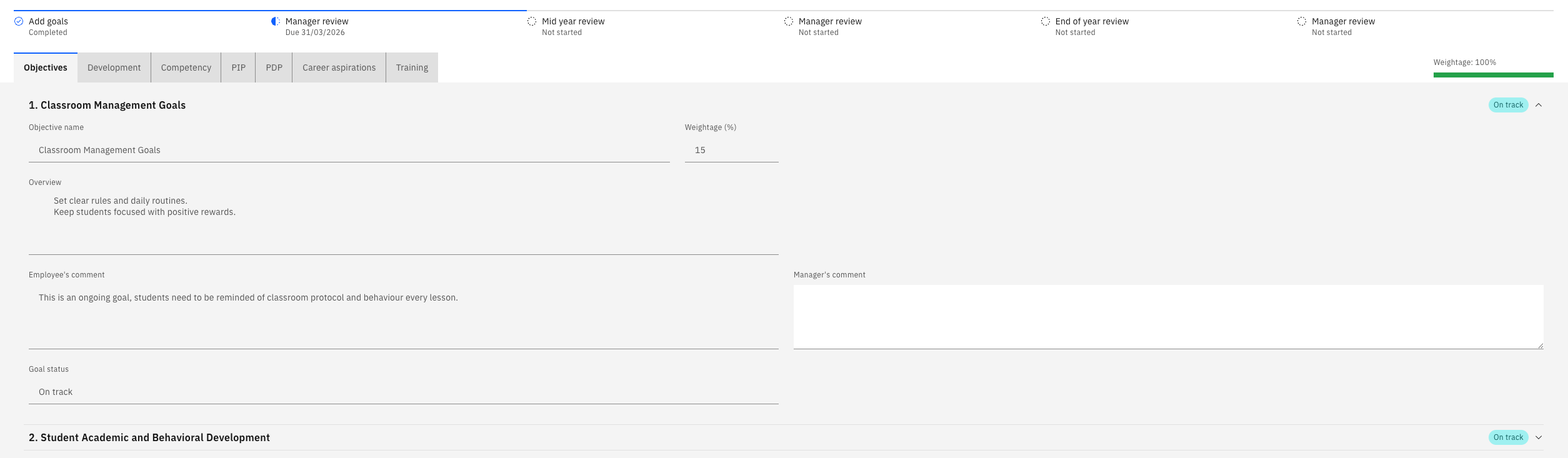Open the Career aspirations tab
This screenshot has height=458, width=1568.
coord(339,67)
